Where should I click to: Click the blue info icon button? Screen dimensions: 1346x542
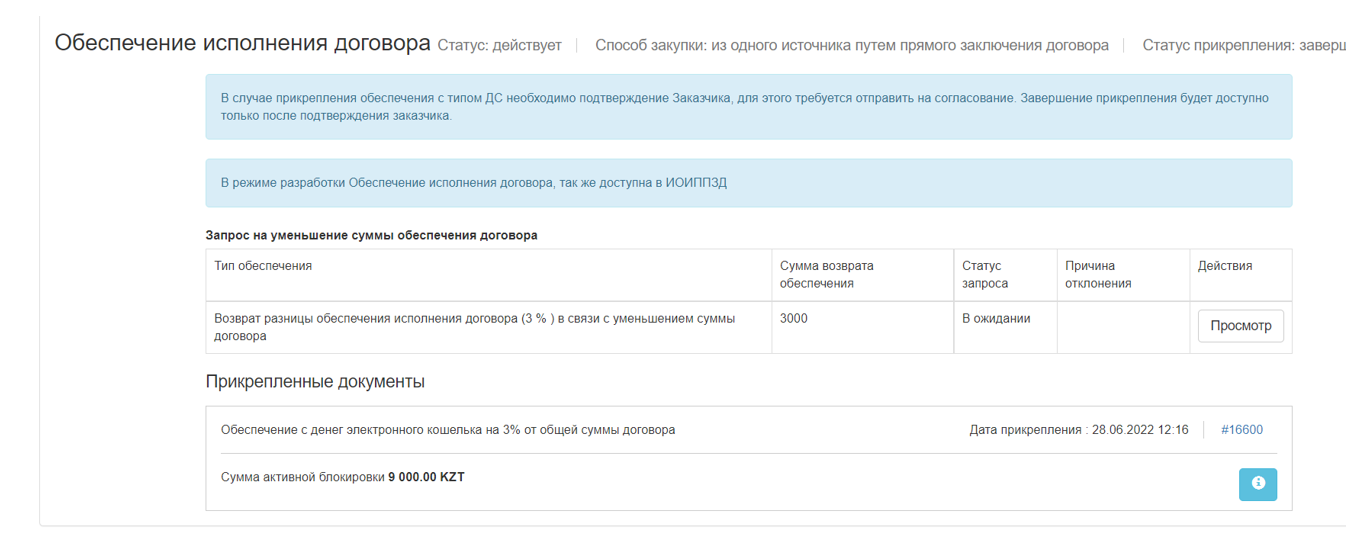coord(1257,484)
